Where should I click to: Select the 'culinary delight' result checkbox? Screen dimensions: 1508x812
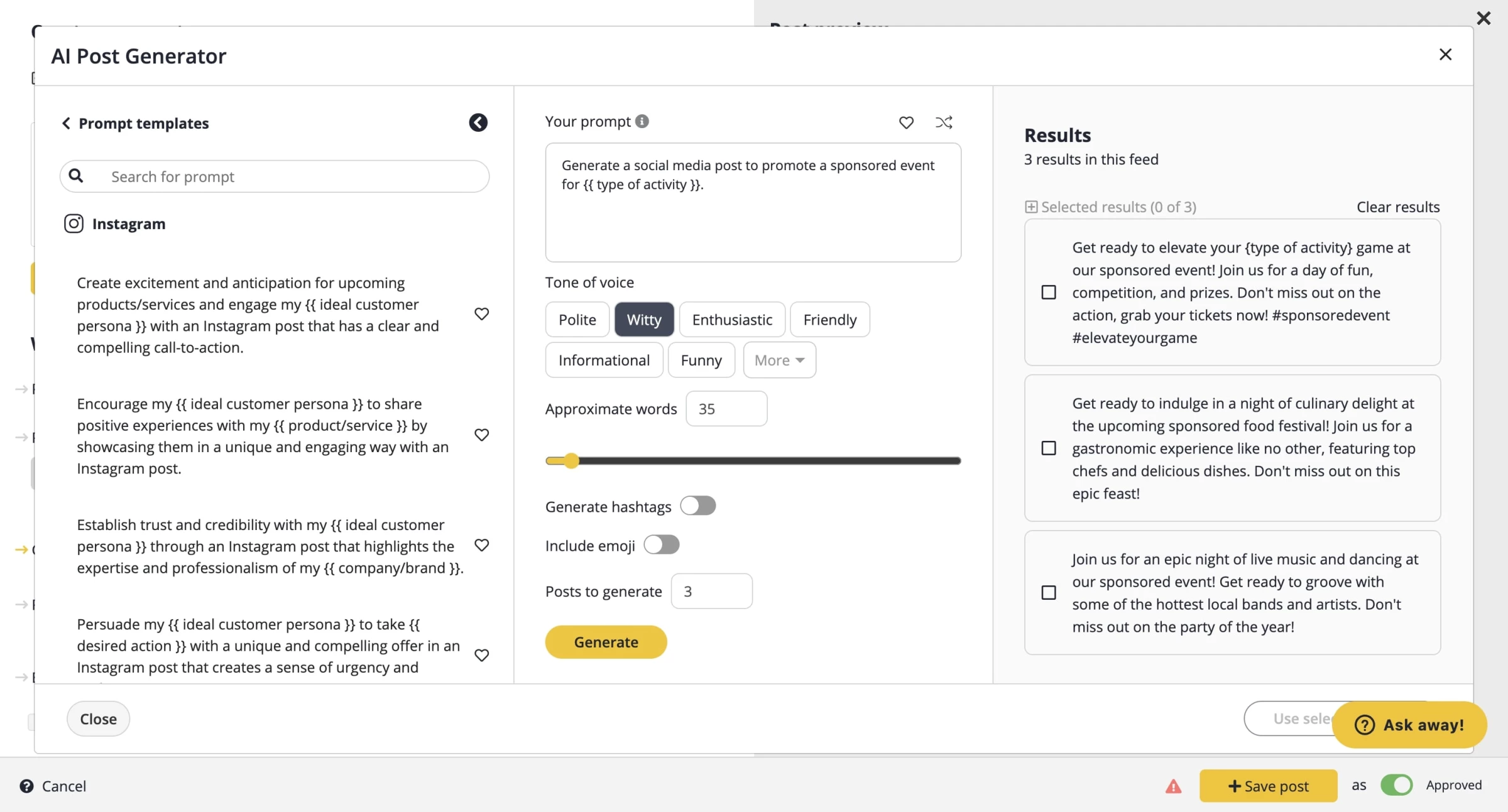click(1049, 448)
